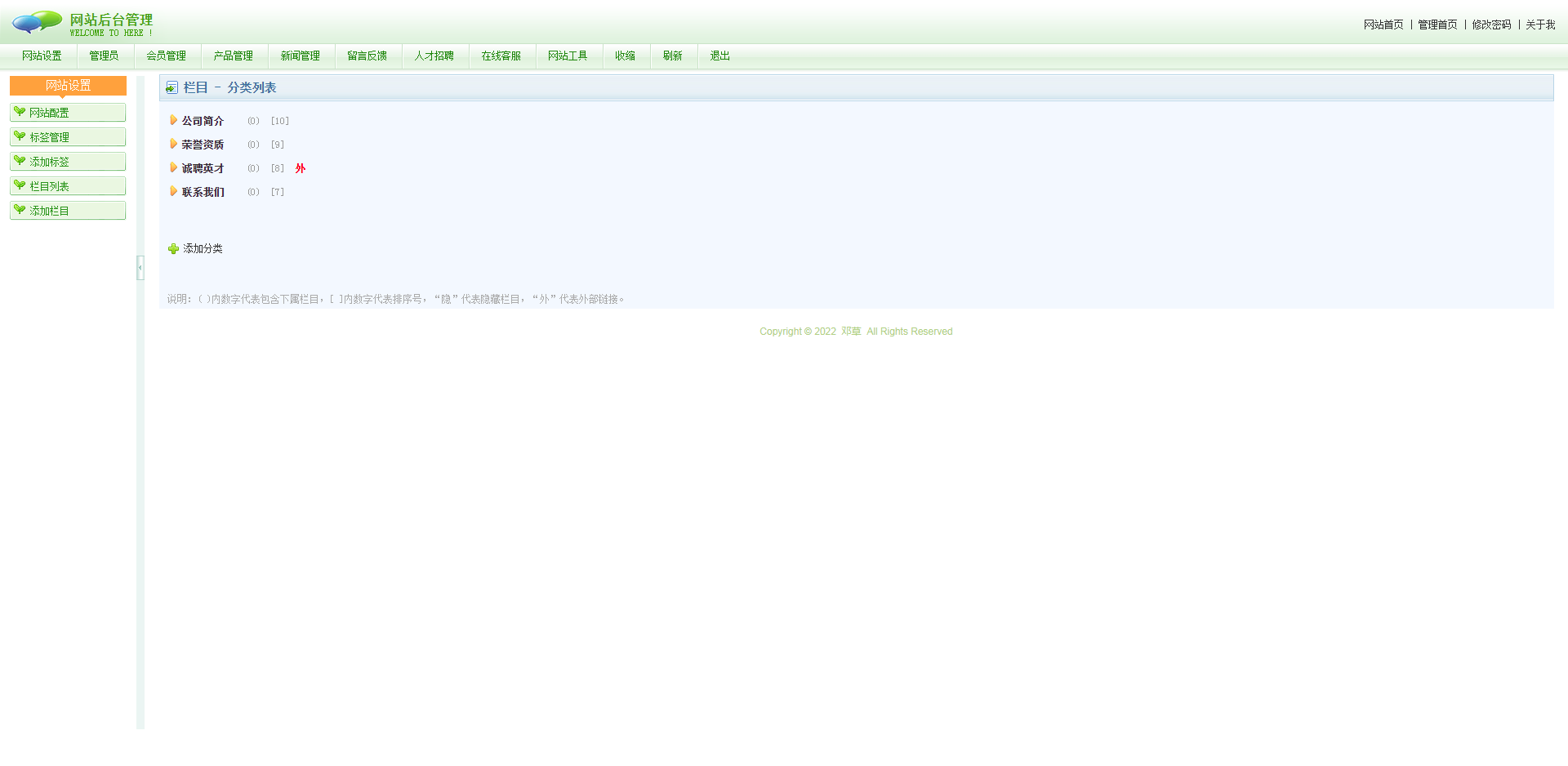The image size is (1568, 766).
Task: Open the 在线客服 menu
Action: tap(501, 56)
